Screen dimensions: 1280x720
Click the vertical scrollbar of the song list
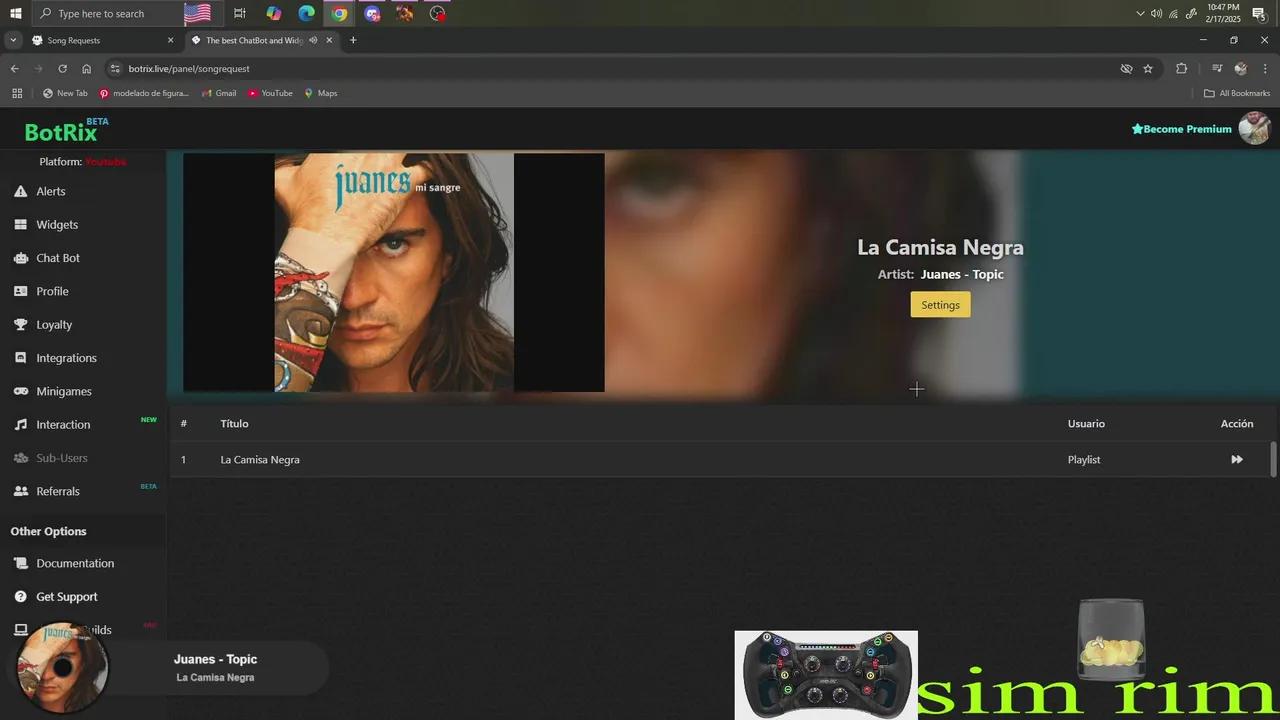click(x=1273, y=459)
